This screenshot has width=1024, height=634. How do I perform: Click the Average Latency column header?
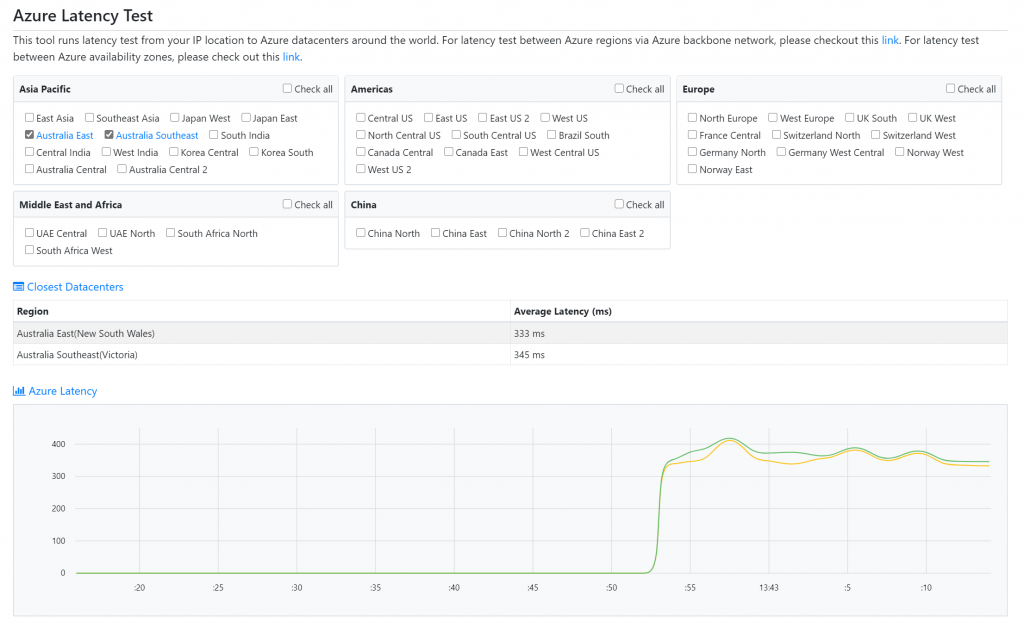[x=562, y=311]
